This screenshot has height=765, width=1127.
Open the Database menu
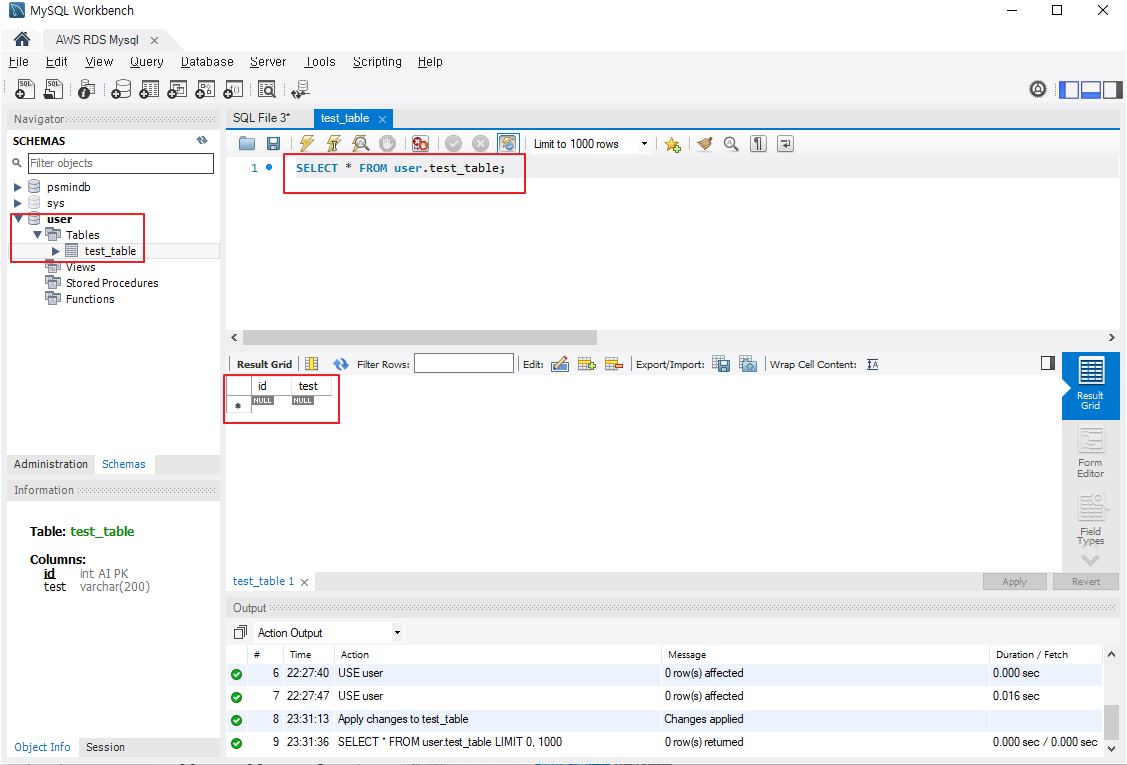click(x=207, y=62)
